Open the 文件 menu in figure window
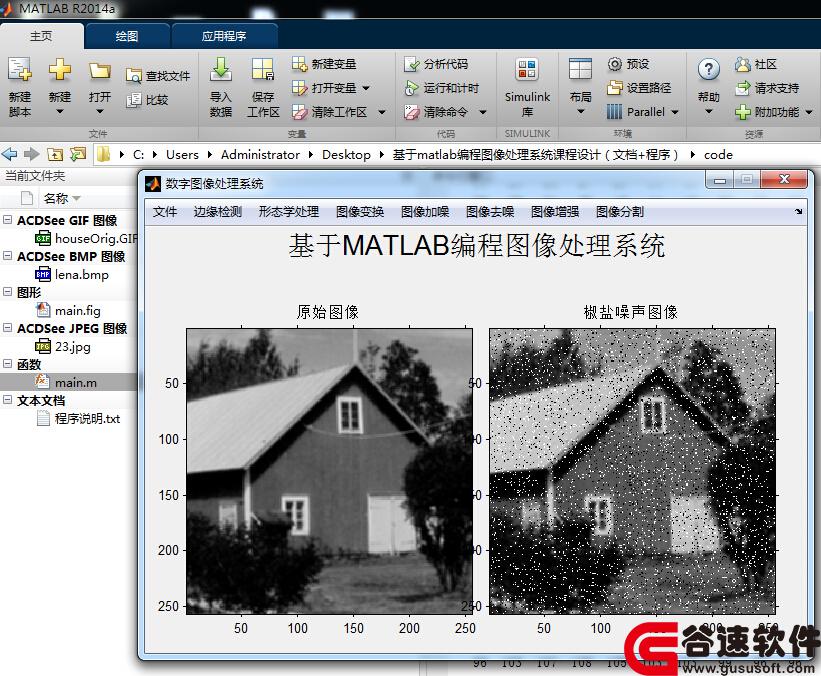This screenshot has height=676, width=821. coord(165,212)
